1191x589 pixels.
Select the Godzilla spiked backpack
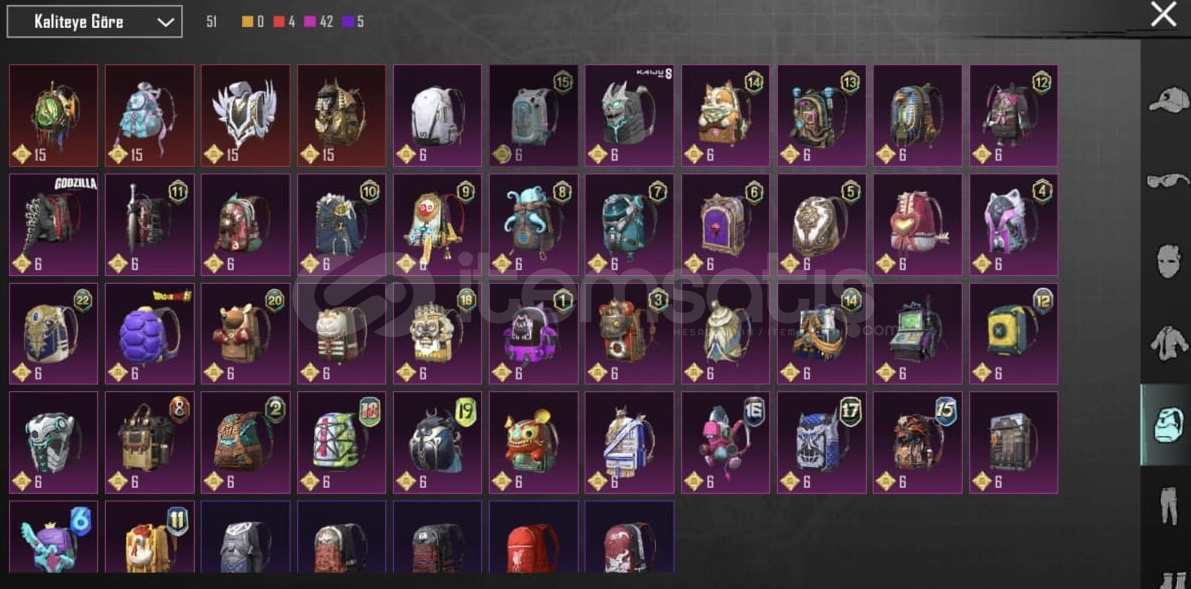pos(53,225)
